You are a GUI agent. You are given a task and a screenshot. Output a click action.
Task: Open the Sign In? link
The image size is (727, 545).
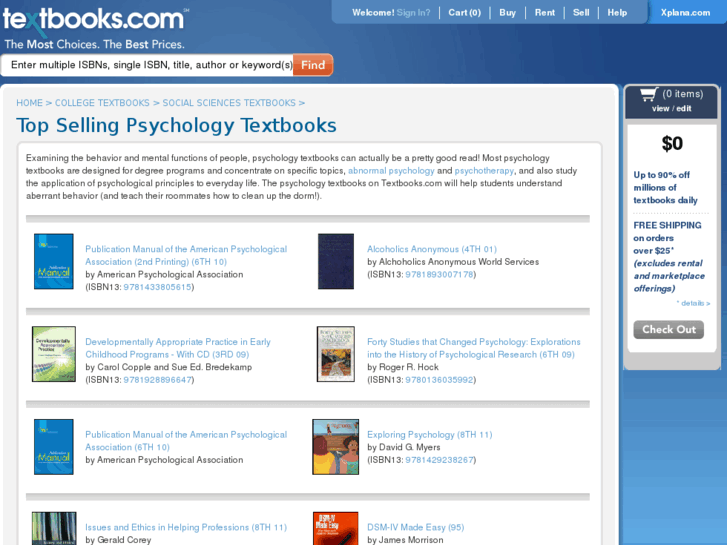click(413, 13)
